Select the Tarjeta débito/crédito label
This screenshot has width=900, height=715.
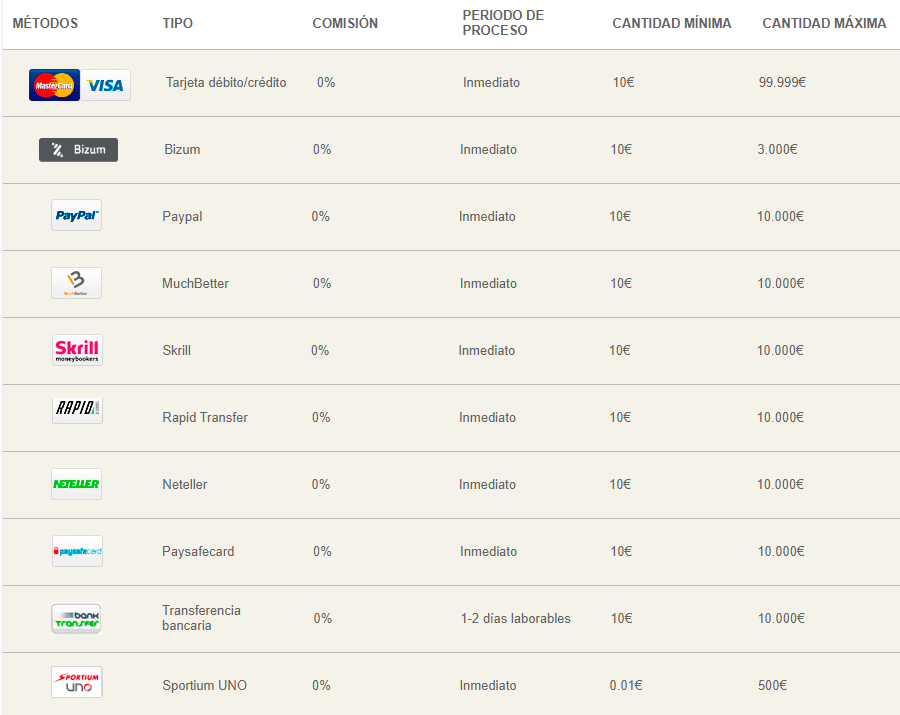tap(226, 82)
